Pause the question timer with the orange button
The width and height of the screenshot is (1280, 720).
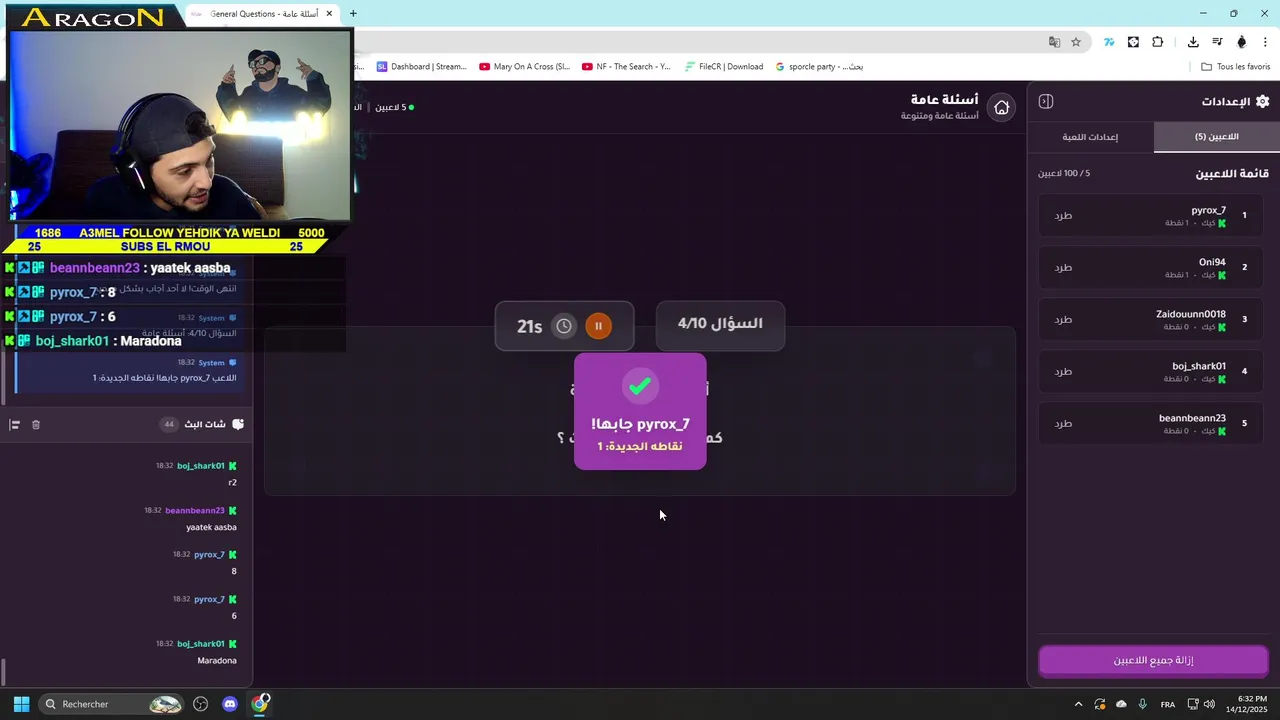[598, 326]
